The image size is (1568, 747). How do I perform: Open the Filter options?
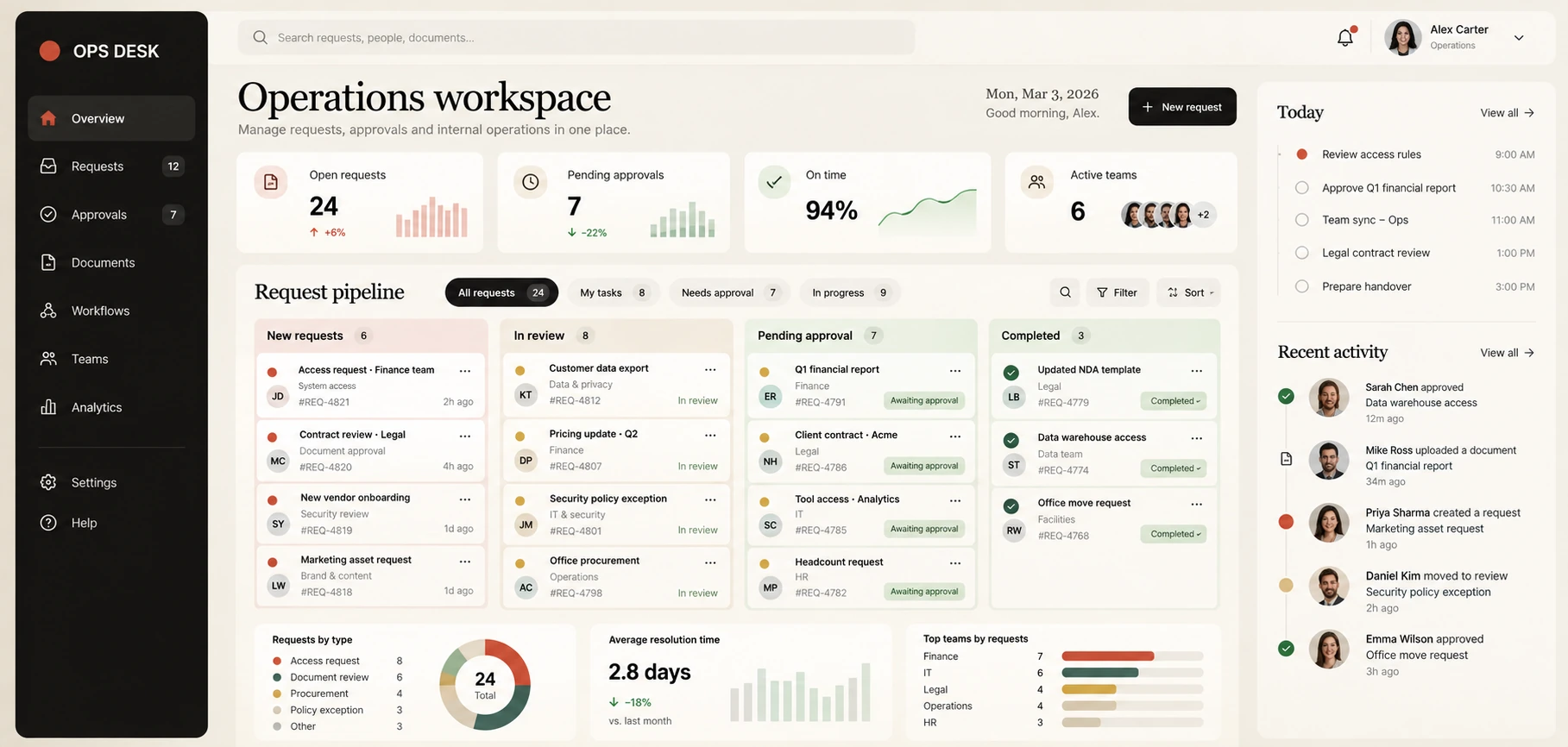pyautogui.click(x=1118, y=292)
